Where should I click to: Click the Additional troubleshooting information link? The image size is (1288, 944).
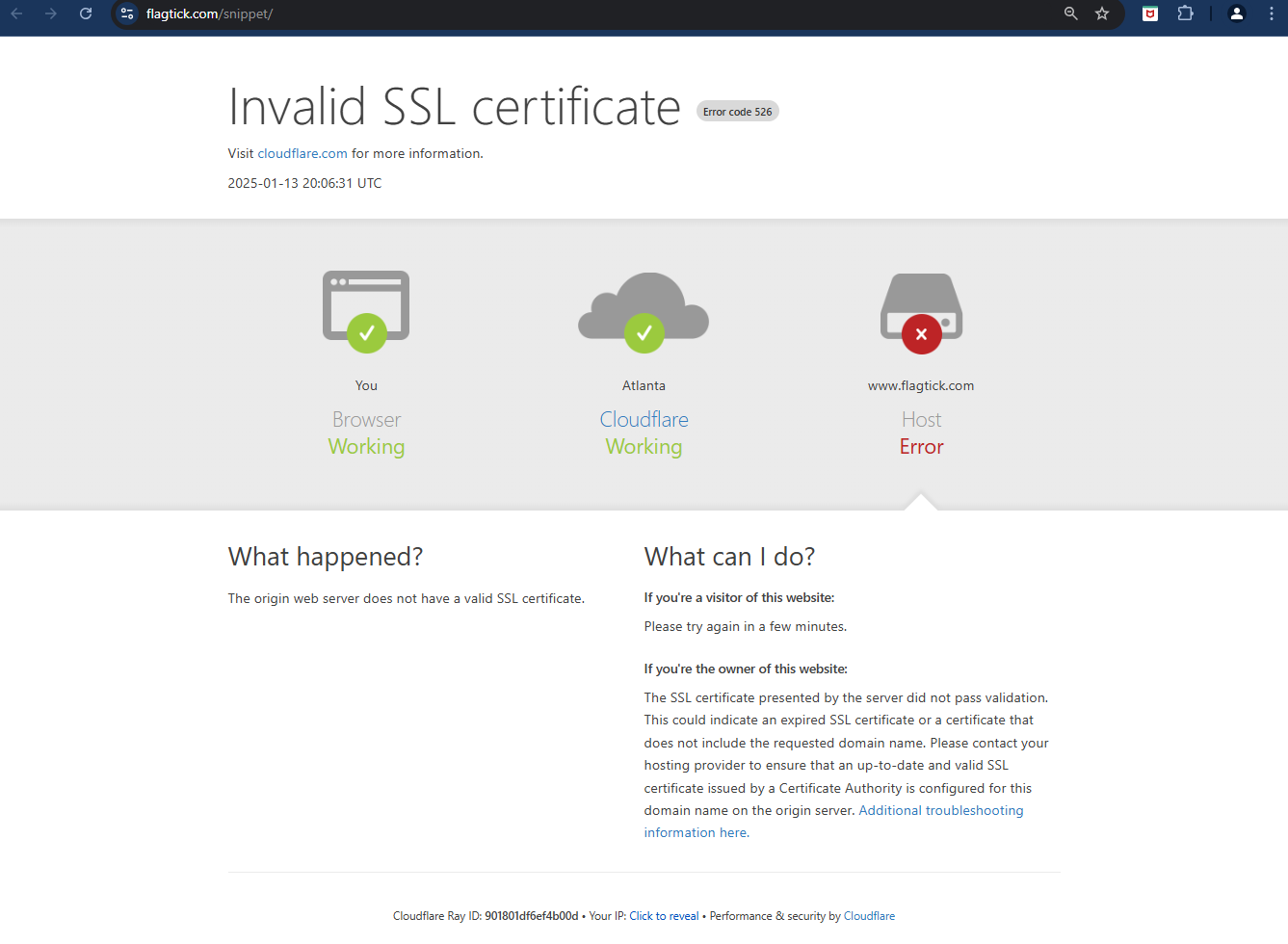click(940, 810)
